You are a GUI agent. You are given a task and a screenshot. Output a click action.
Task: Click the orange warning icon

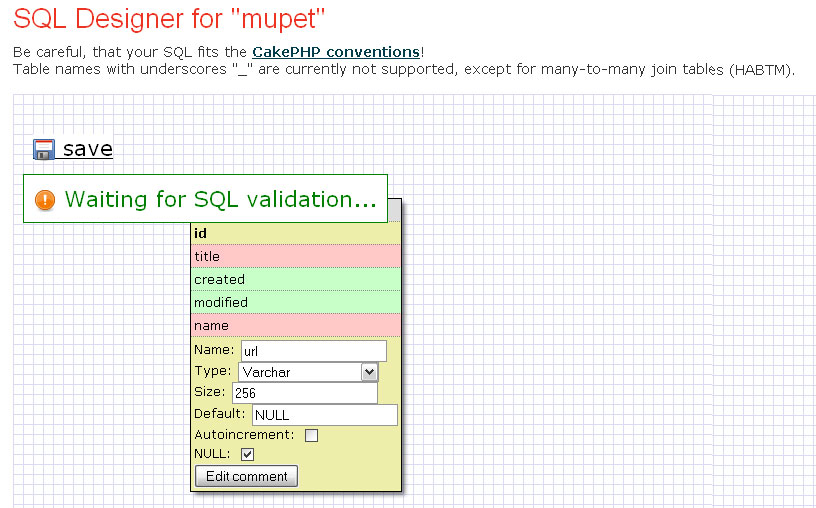point(45,200)
